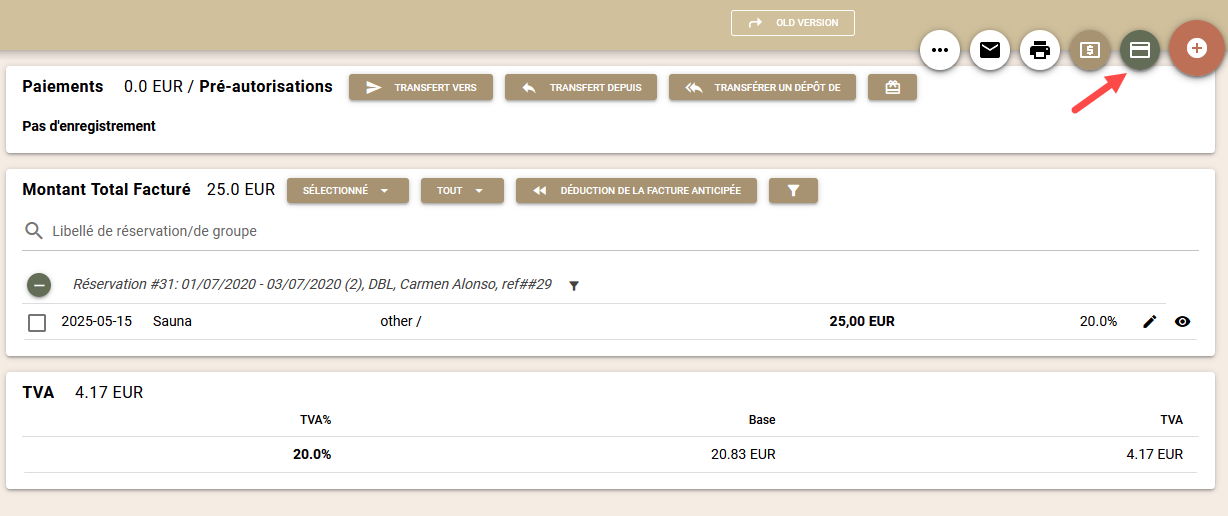
Task: Click the Pré-autorisations label
Action: pyautogui.click(x=266, y=86)
